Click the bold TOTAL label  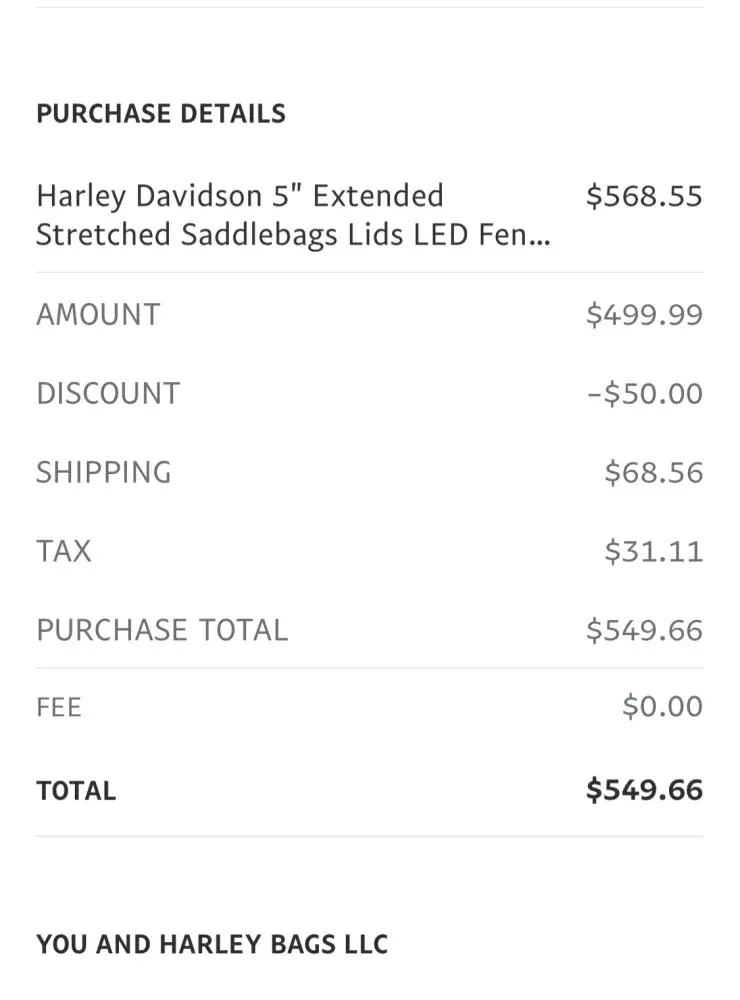(76, 791)
